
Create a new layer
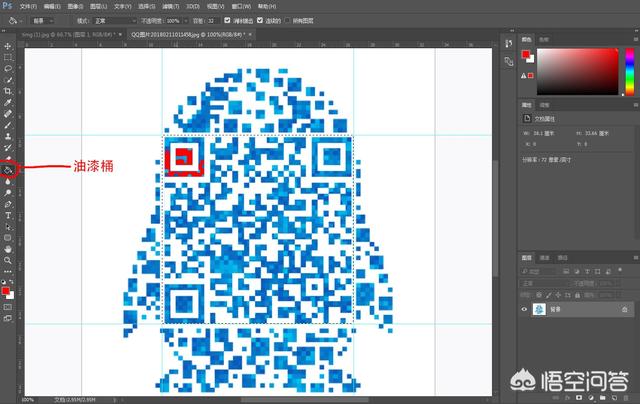pyautogui.click(x=614, y=397)
